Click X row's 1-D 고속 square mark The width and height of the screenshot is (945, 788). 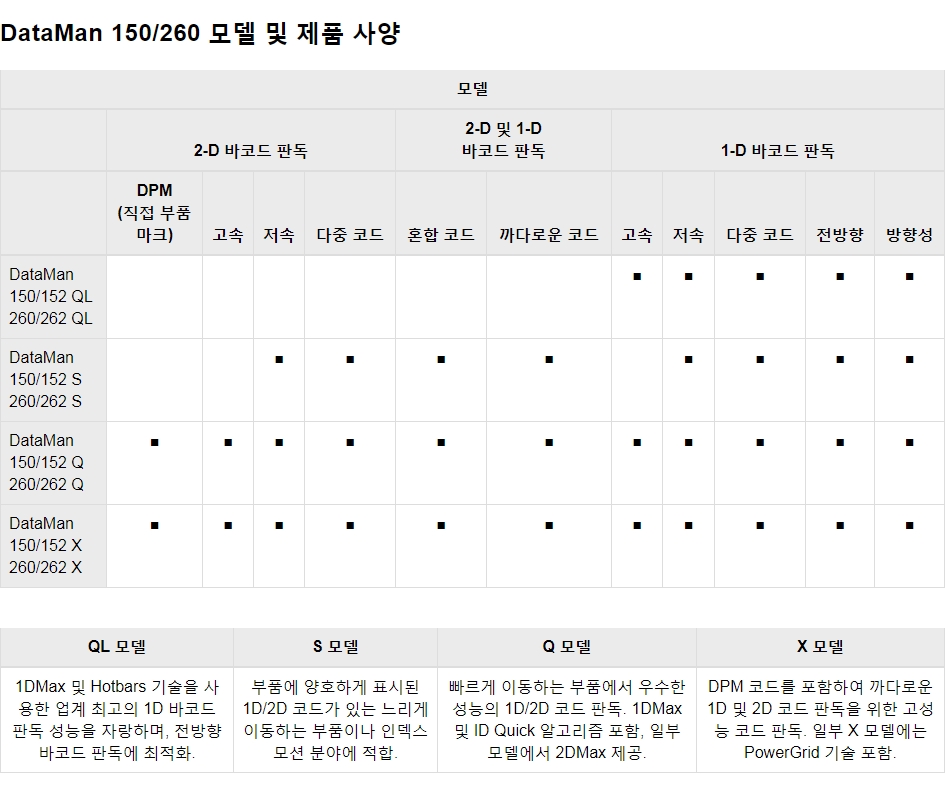[637, 526]
